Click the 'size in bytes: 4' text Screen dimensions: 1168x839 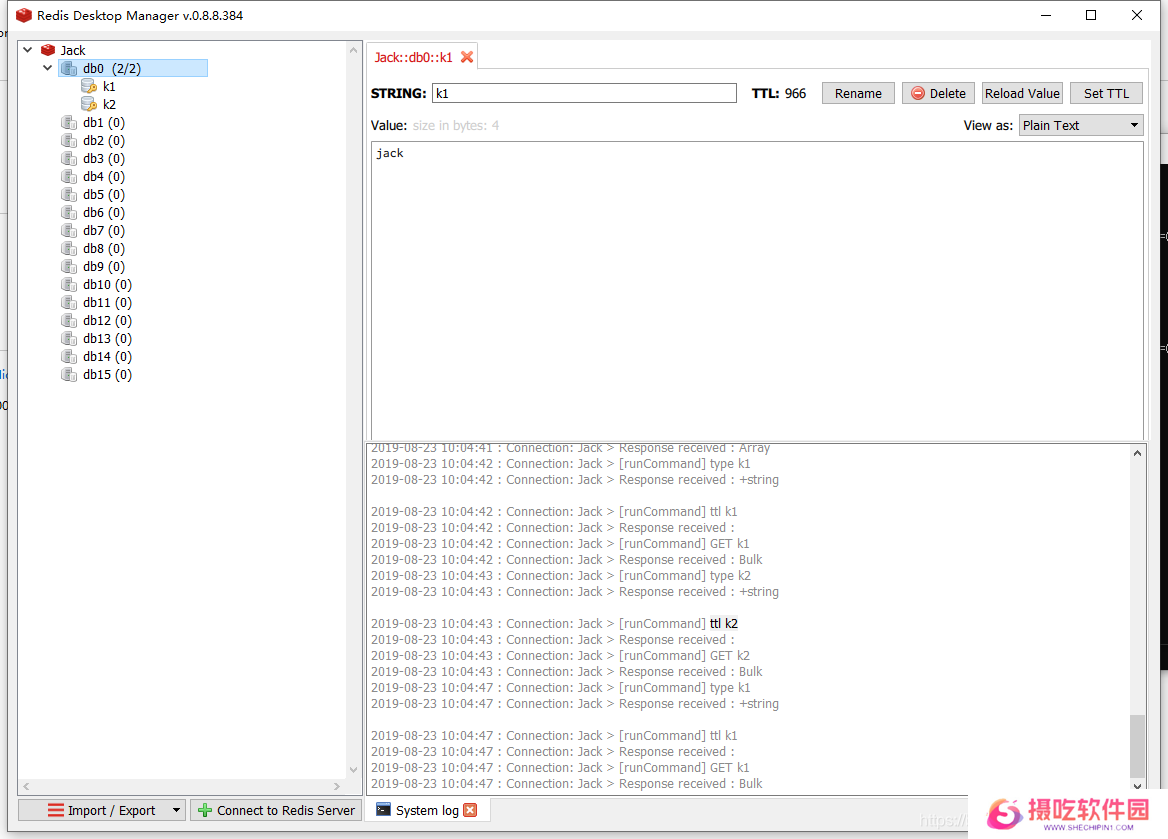coord(456,125)
